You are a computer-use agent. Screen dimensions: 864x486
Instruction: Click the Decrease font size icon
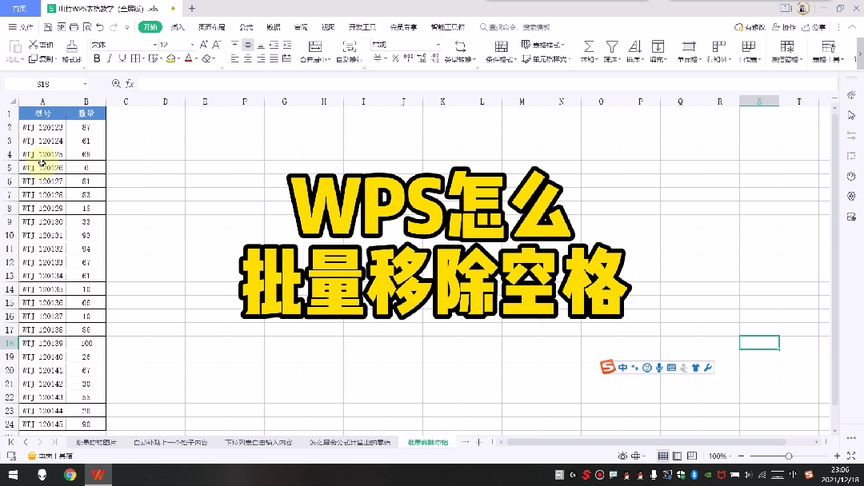coord(217,45)
